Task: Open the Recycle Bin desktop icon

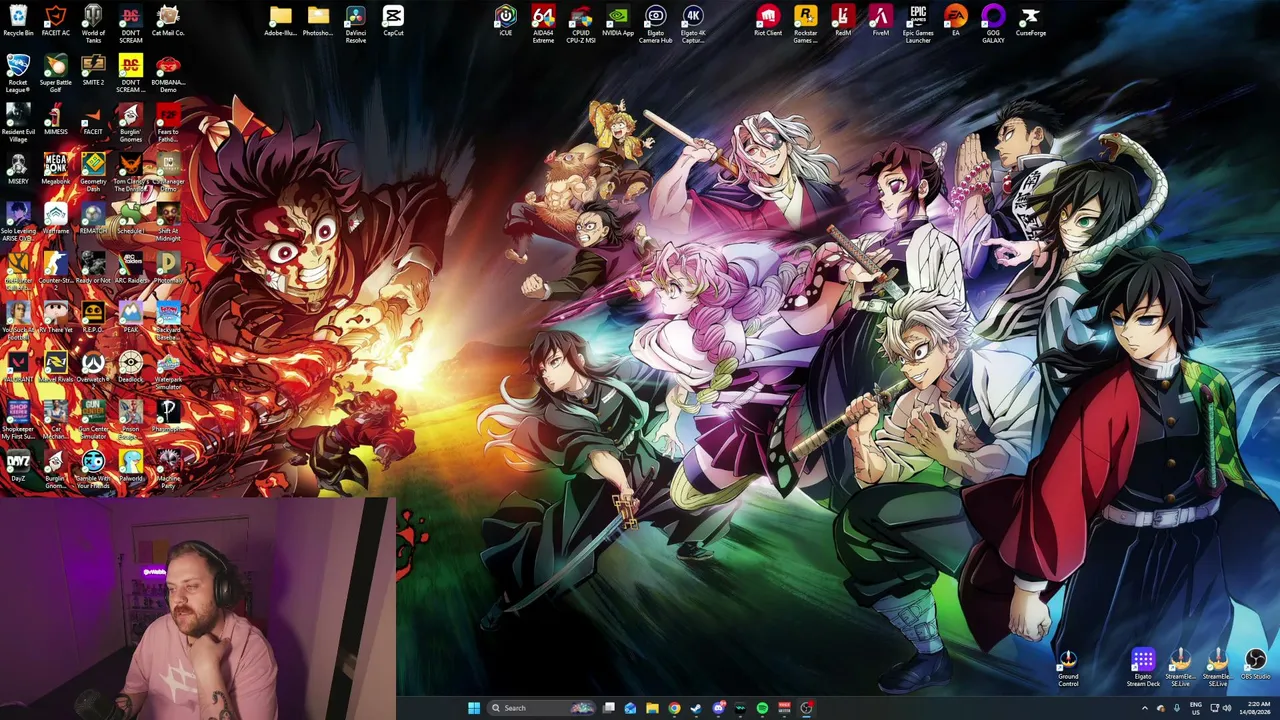Action: [18, 21]
